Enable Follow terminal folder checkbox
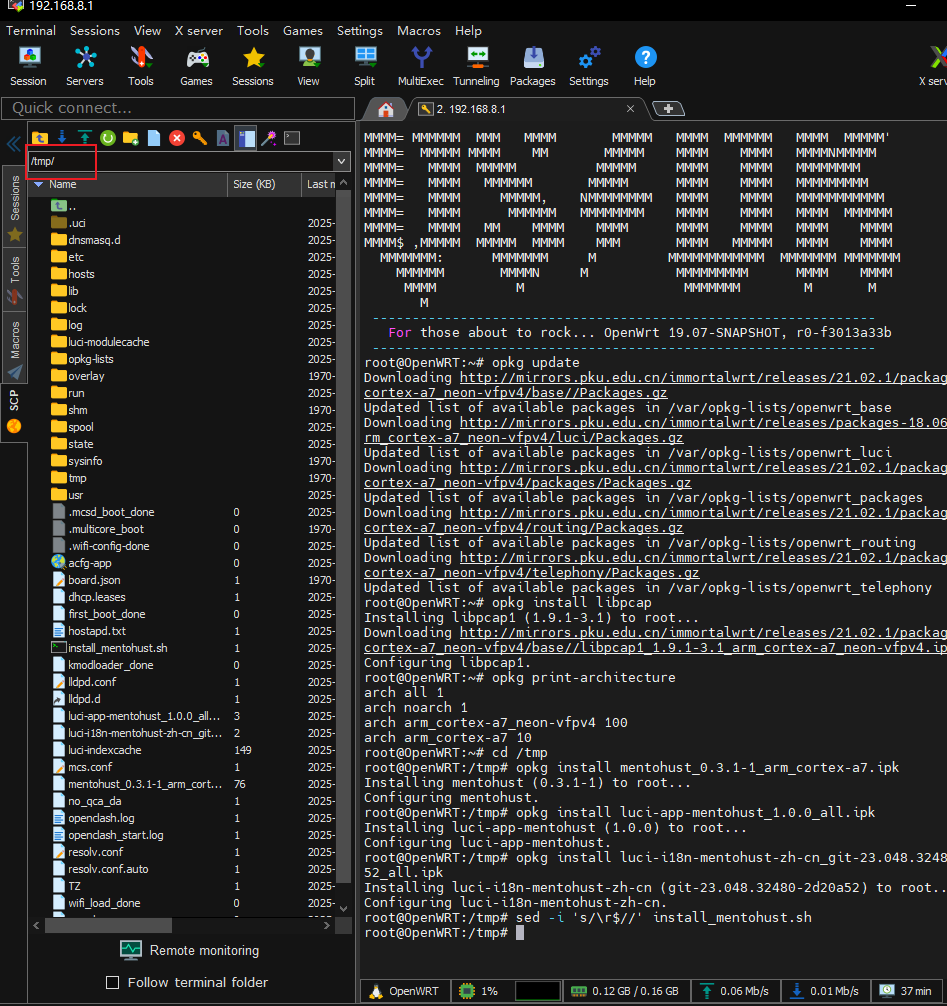The height and width of the screenshot is (1006, 947). pos(113,982)
